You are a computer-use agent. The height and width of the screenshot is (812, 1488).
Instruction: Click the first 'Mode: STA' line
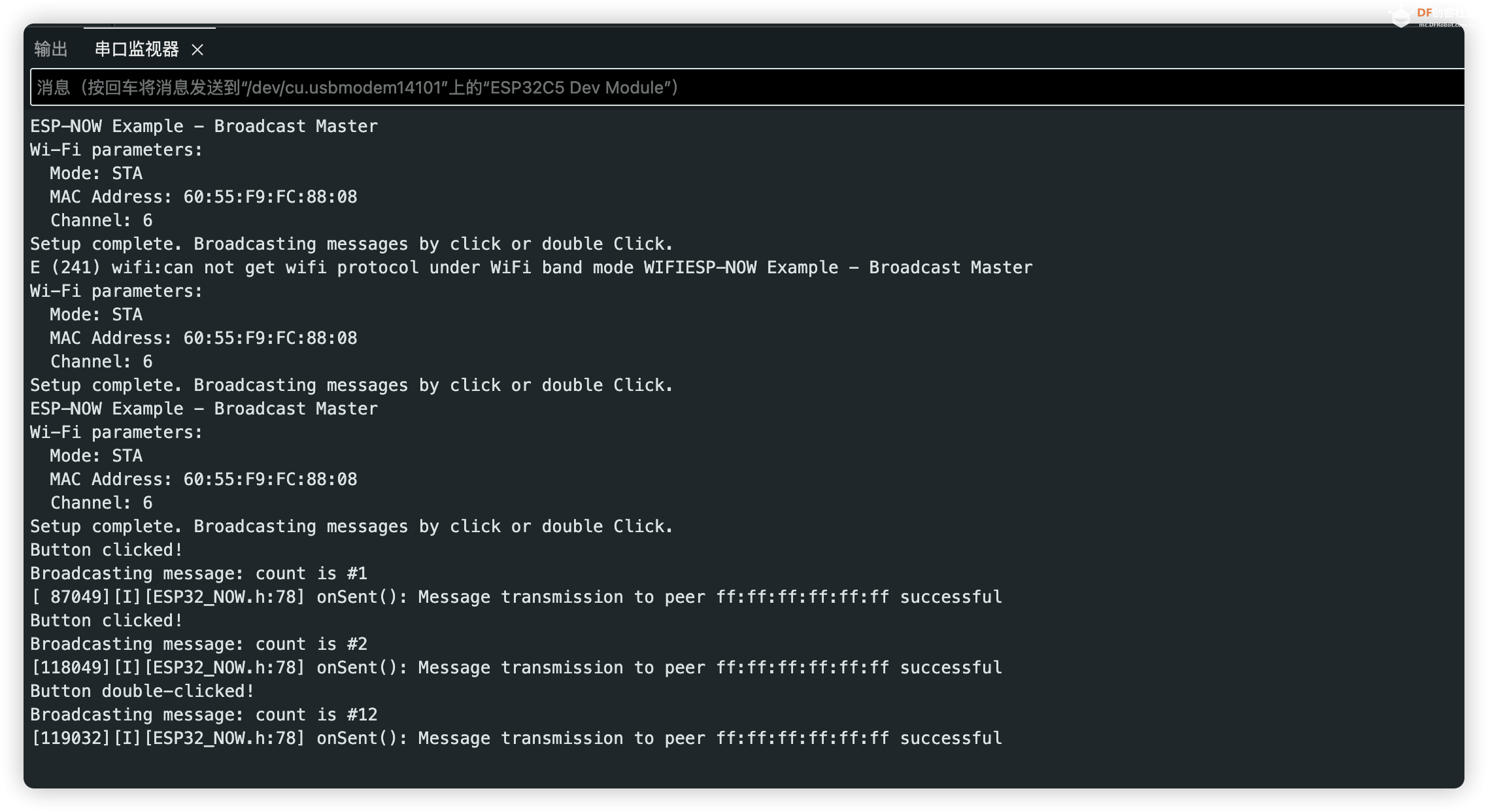[96, 173]
